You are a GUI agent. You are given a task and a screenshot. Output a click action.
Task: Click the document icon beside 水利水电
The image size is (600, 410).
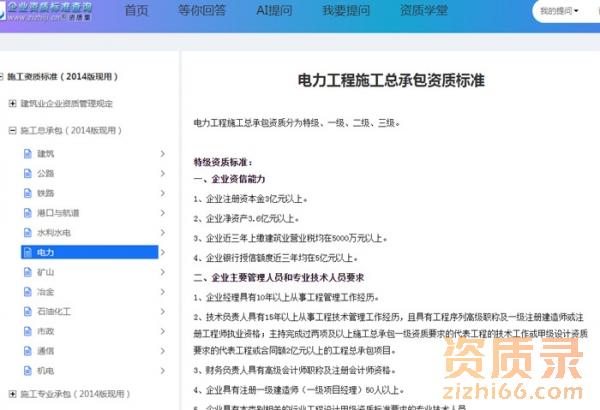tap(27, 232)
